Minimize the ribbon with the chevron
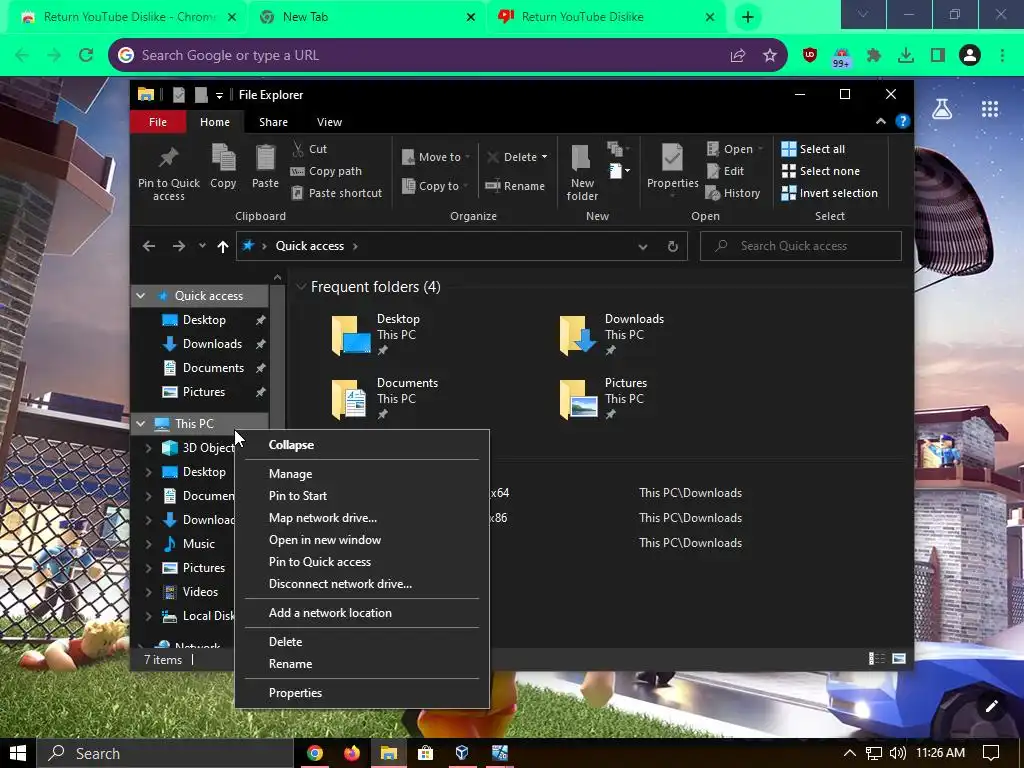 880,121
